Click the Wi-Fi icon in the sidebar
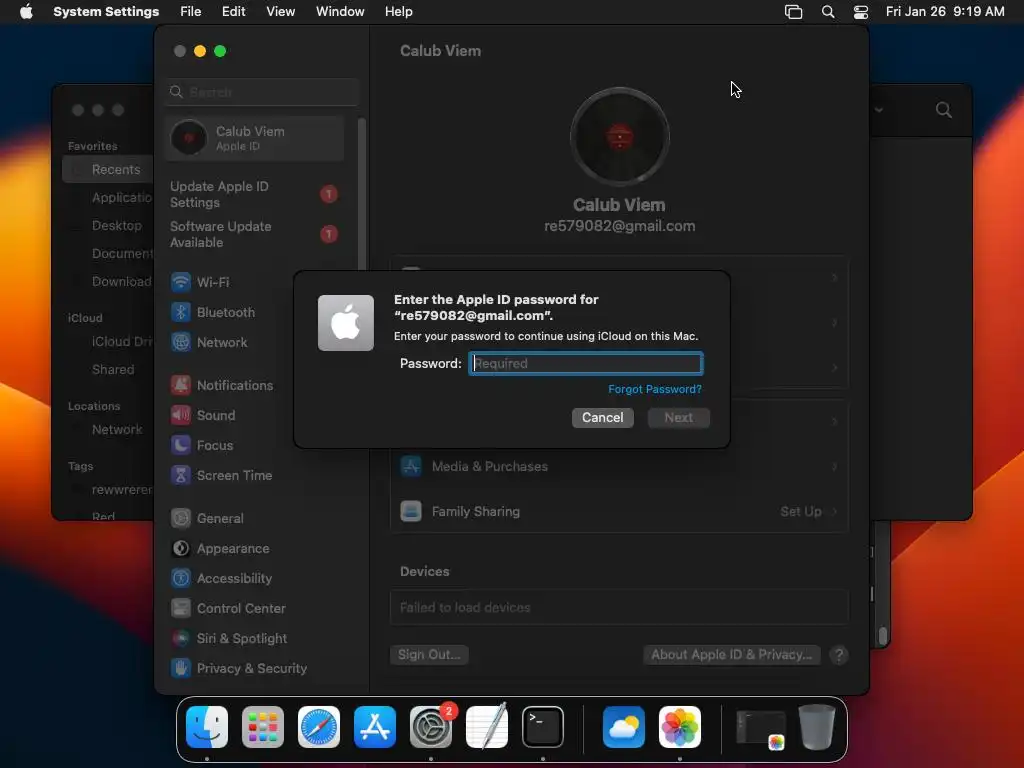Image resolution: width=1024 pixels, height=768 pixels. 181,282
